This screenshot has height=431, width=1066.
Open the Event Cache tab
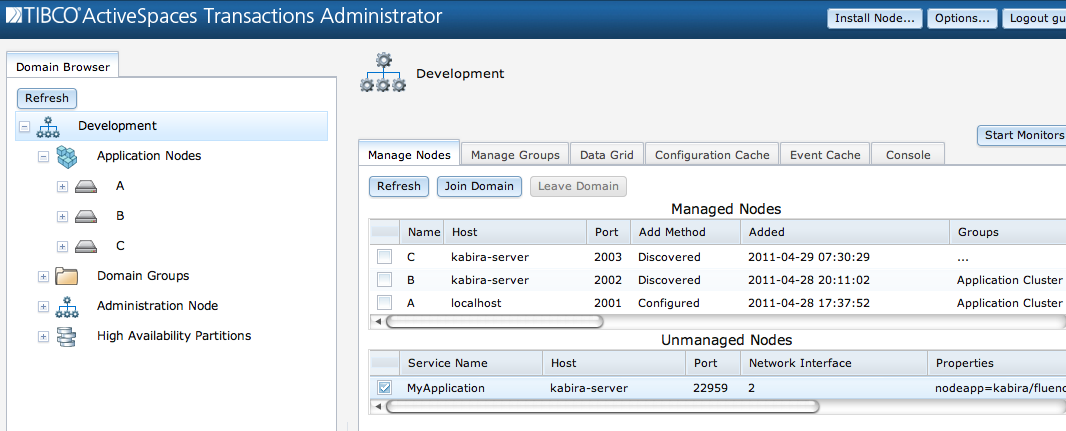pos(825,154)
